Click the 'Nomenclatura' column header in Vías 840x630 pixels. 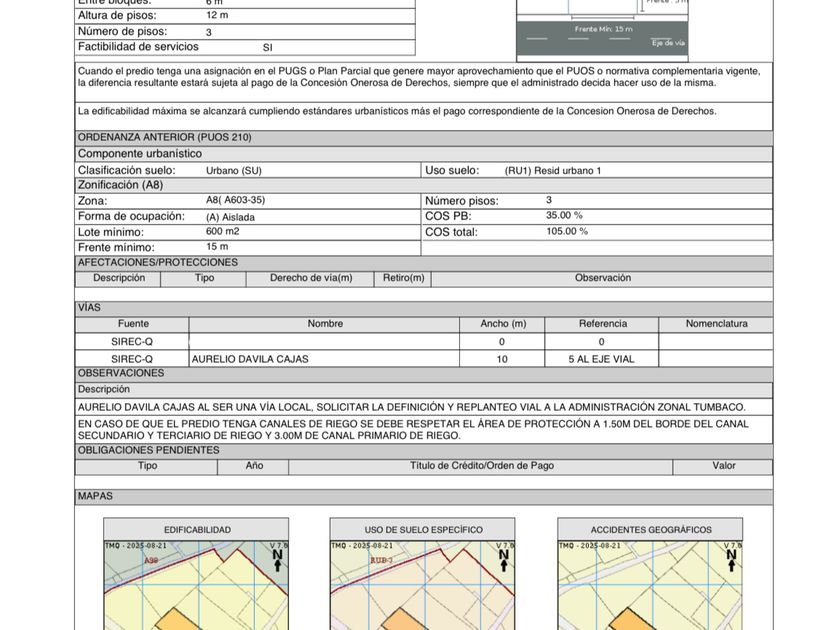[x=716, y=324]
